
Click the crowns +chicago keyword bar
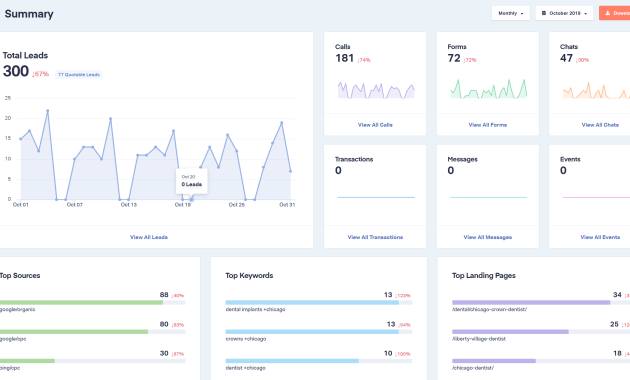coord(319,332)
